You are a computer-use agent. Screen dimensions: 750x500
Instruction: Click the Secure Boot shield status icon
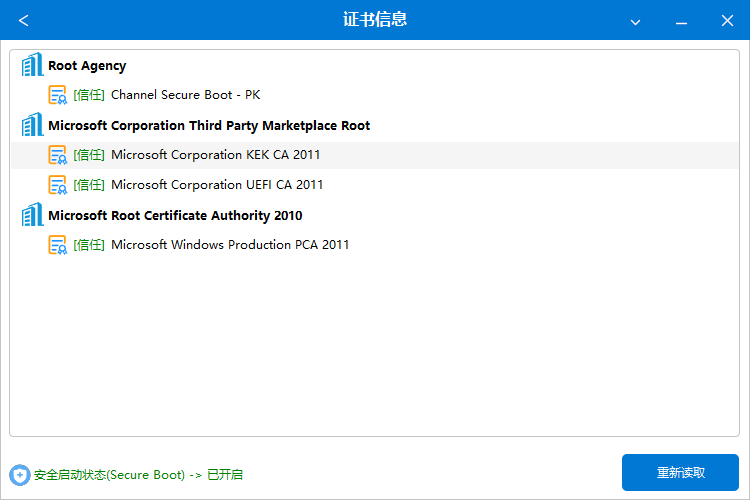coord(20,475)
